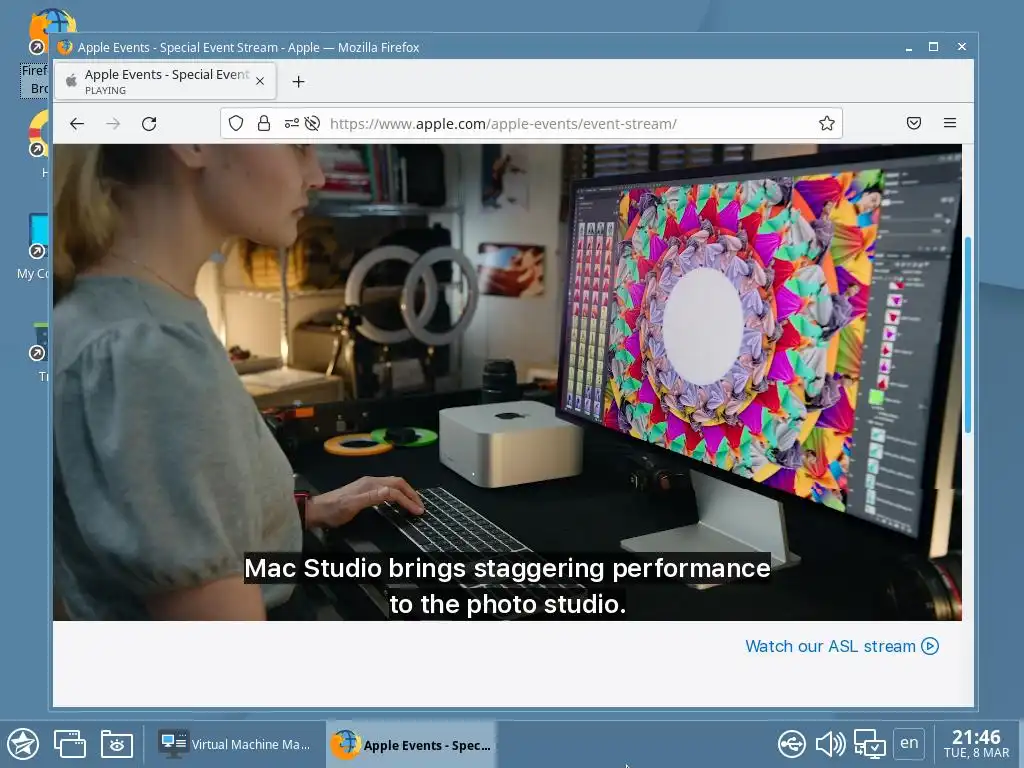Image resolution: width=1024 pixels, height=768 pixels.
Task: Switch to Virtual Machine Manager taskbar item
Action: pyautogui.click(x=235, y=744)
